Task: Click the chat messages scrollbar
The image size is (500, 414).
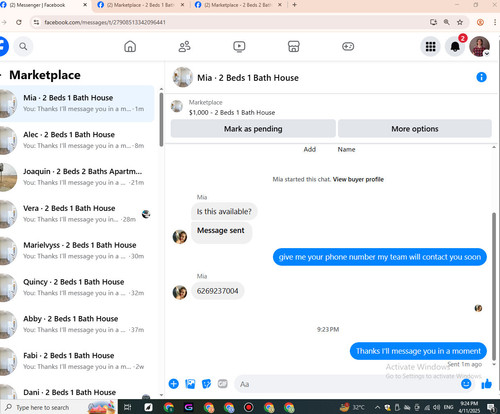Action: click(x=494, y=288)
